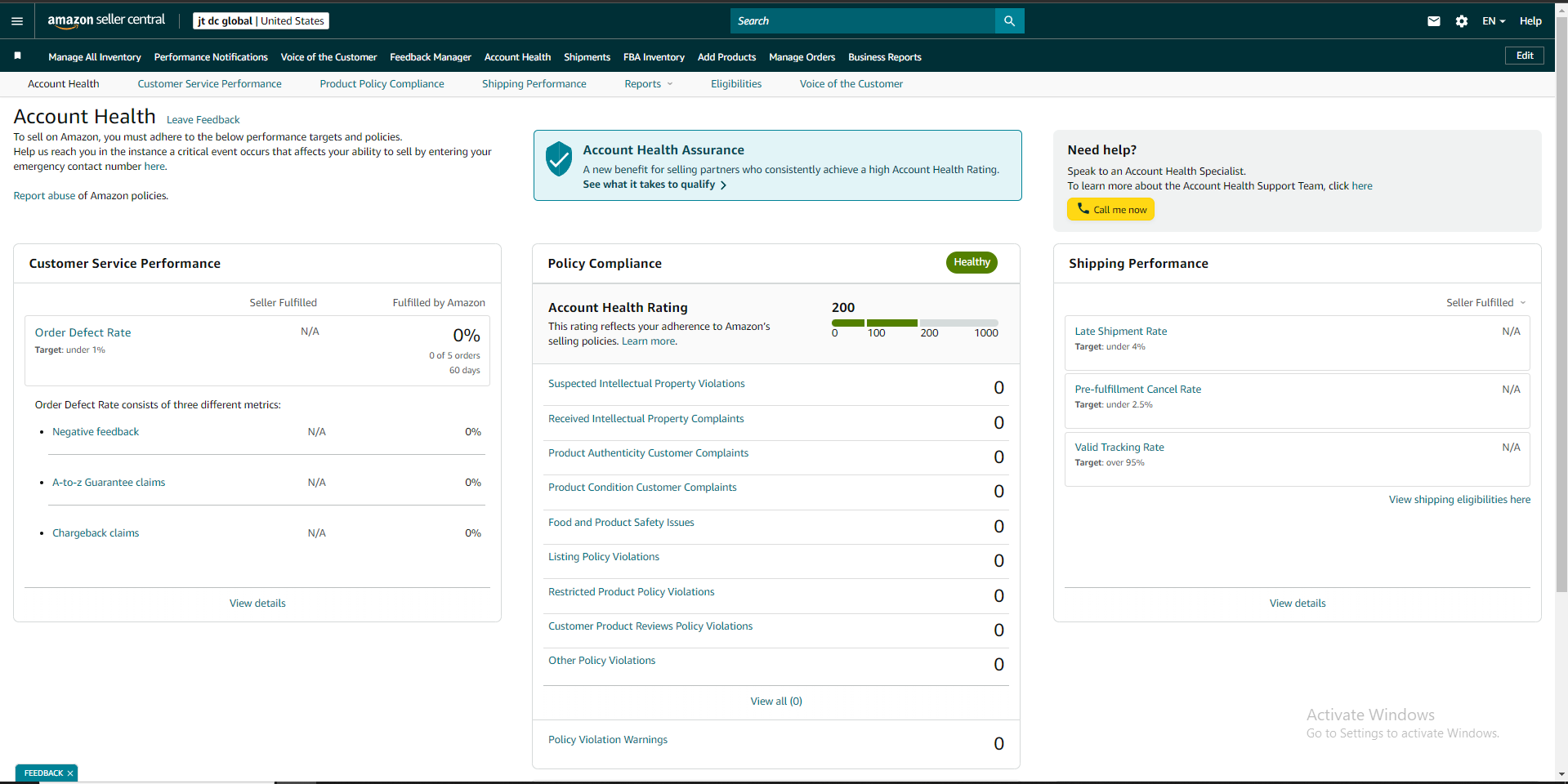Open Feedback Manager
Image resolution: width=1568 pixels, height=784 pixels.
[431, 57]
